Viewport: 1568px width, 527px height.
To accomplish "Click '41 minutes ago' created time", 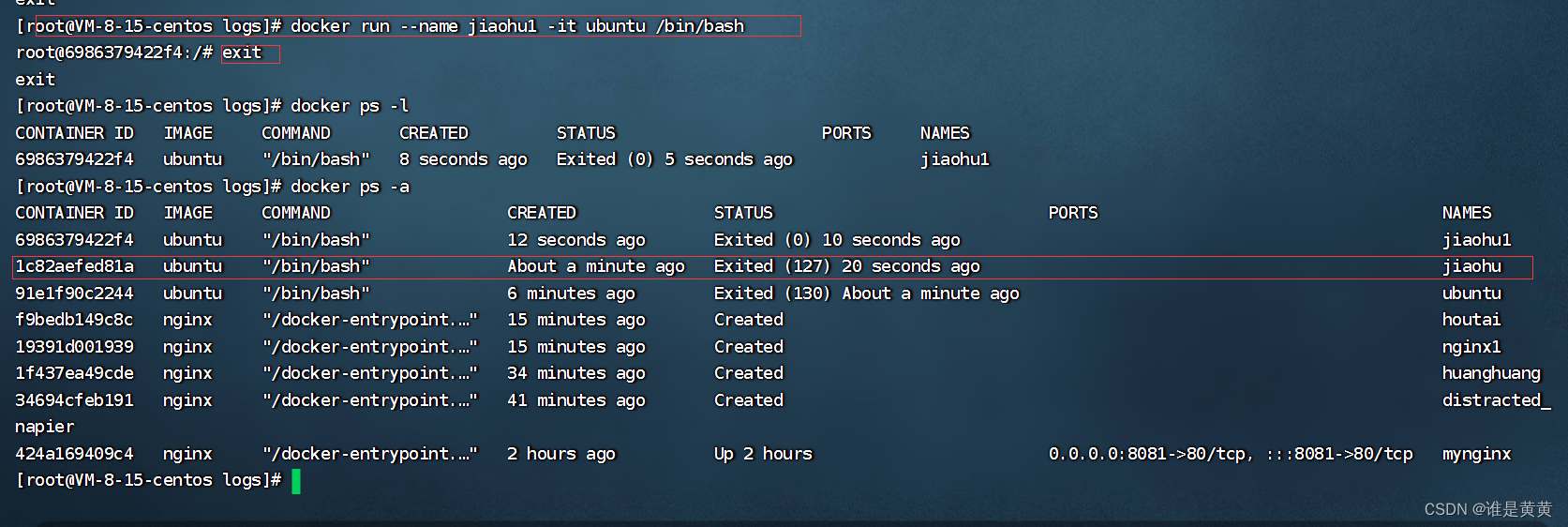I will click(x=576, y=400).
